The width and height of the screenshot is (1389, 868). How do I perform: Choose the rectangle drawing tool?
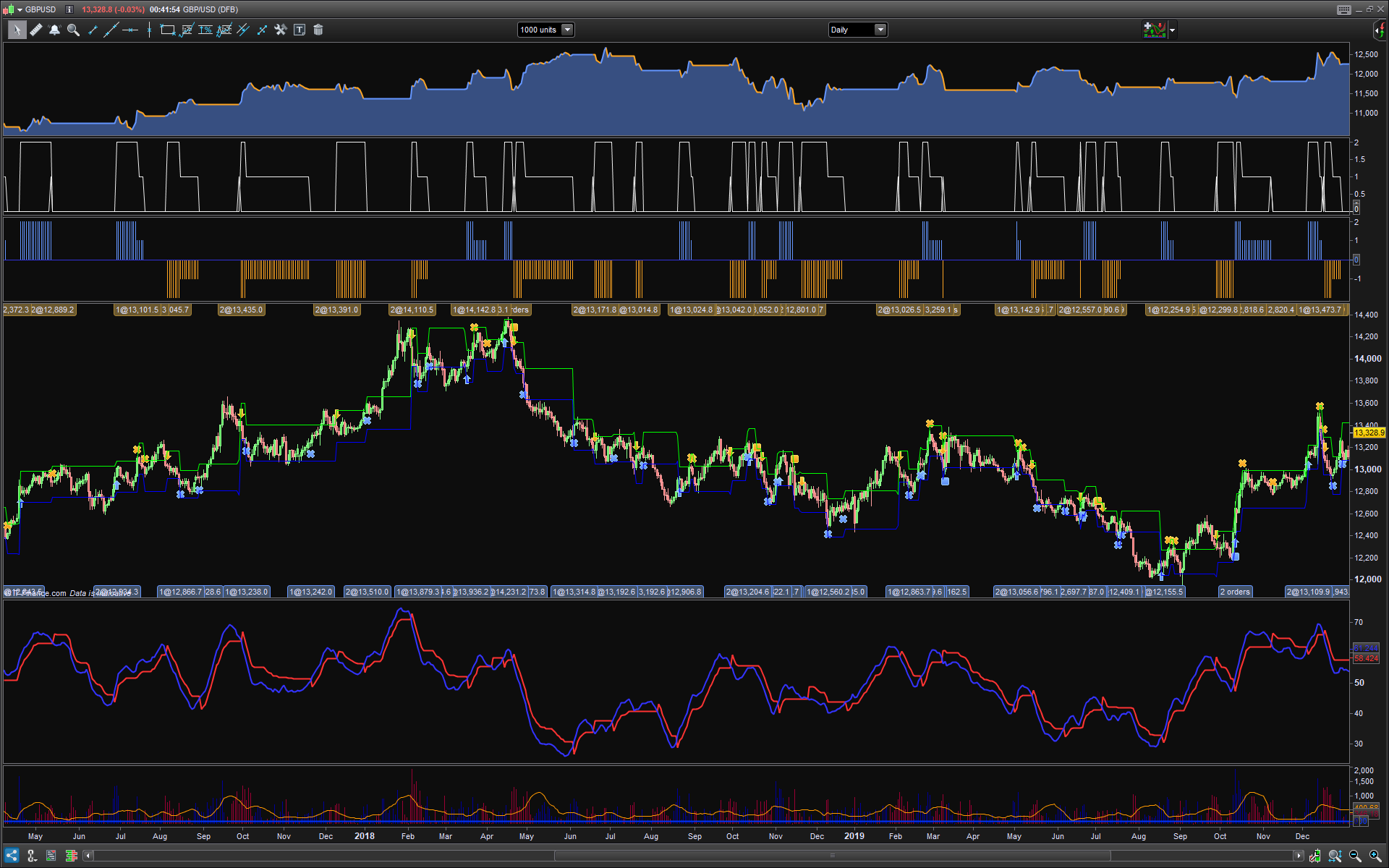pyautogui.click(x=167, y=30)
